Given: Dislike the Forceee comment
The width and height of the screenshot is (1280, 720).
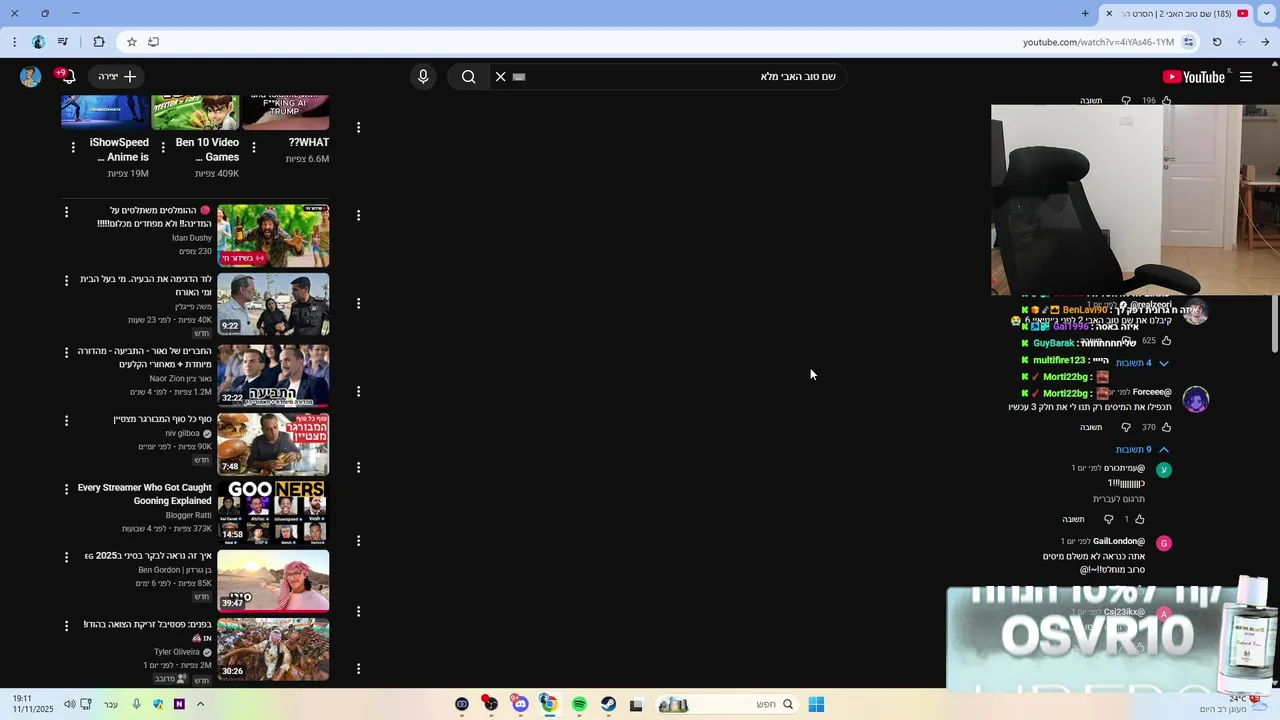Looking at the screenshot, I should point(1126,427).
